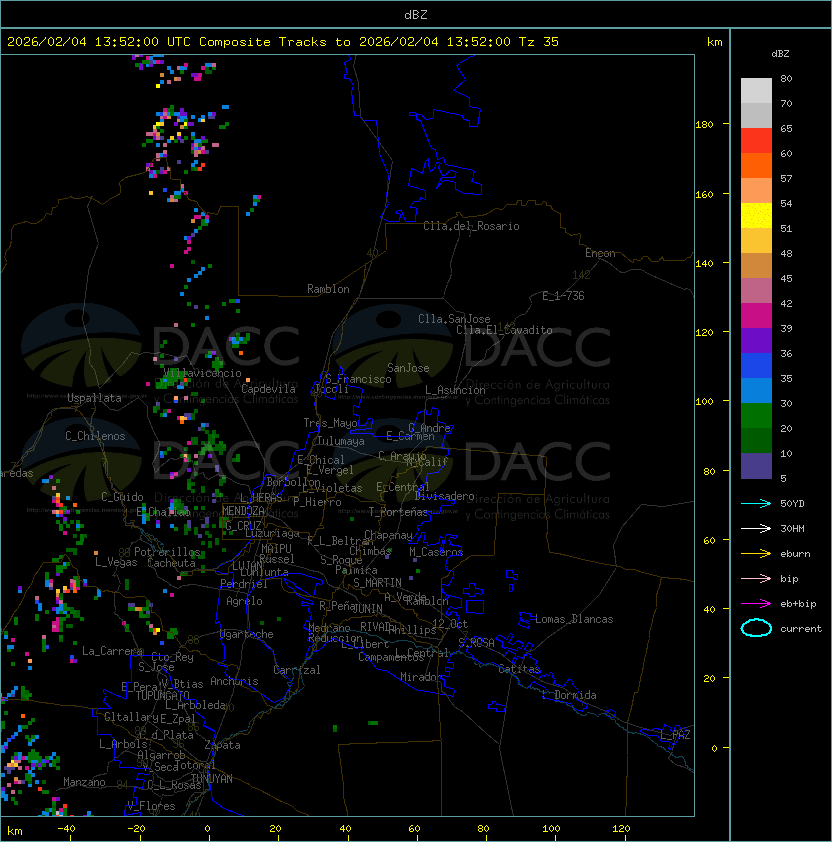Click the Clla.del_Rosario map label
Viewport: 832px width, 842px height.
pyautogui.click(x=471, y=226)
